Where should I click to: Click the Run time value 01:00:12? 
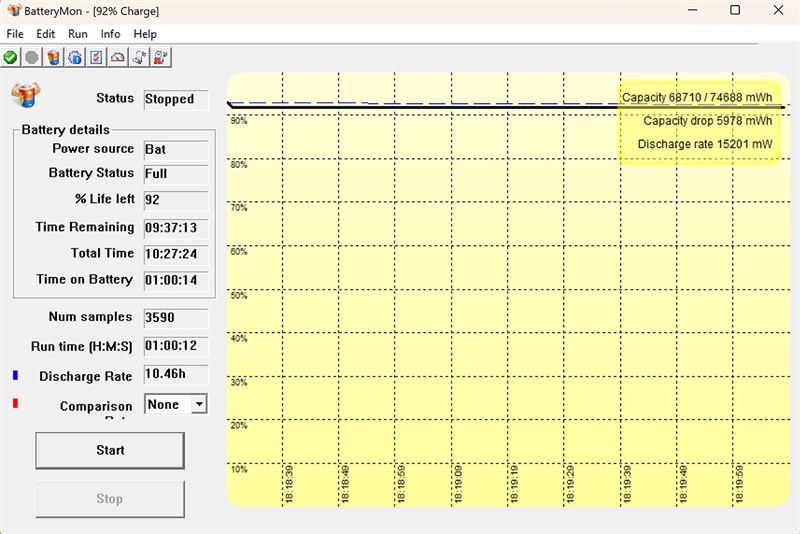tap(176, 346)
